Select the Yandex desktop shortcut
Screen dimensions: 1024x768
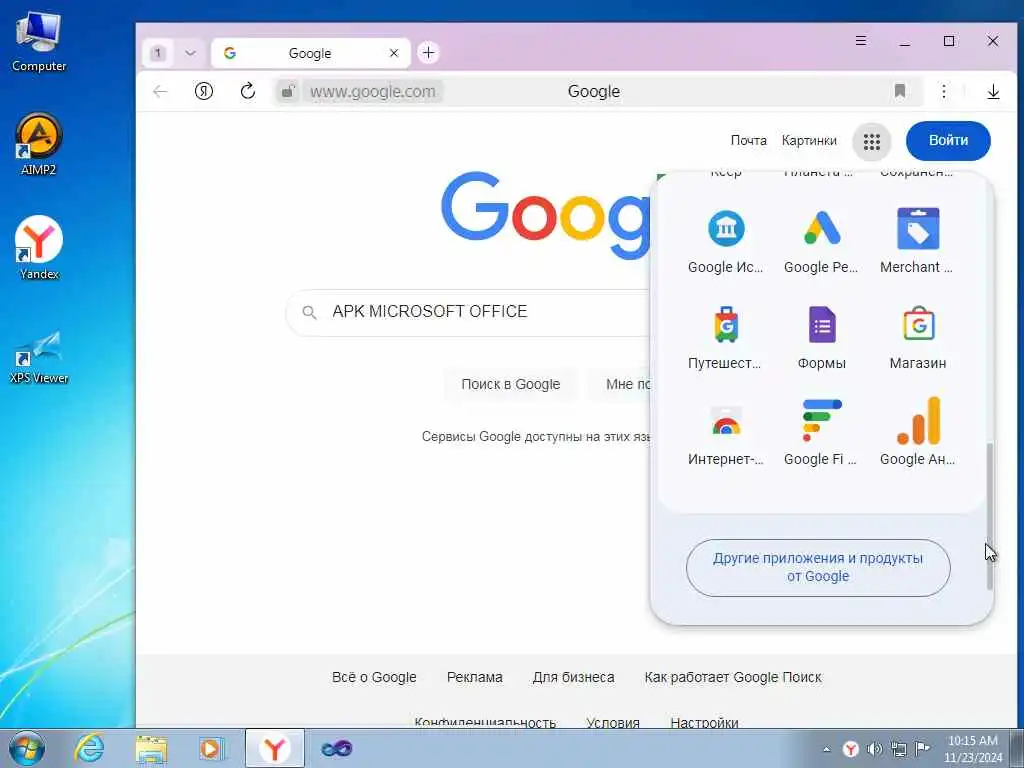[39, 248]
